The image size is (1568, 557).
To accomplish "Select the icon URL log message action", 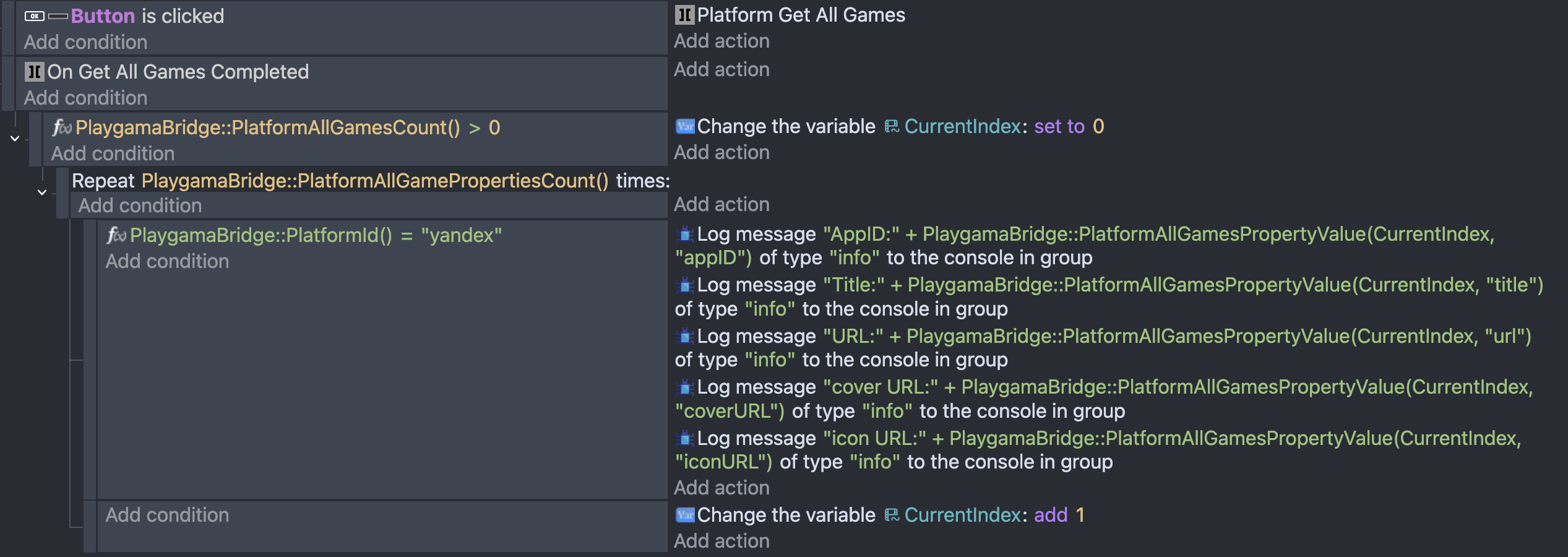I will [x=1098, y=450].
